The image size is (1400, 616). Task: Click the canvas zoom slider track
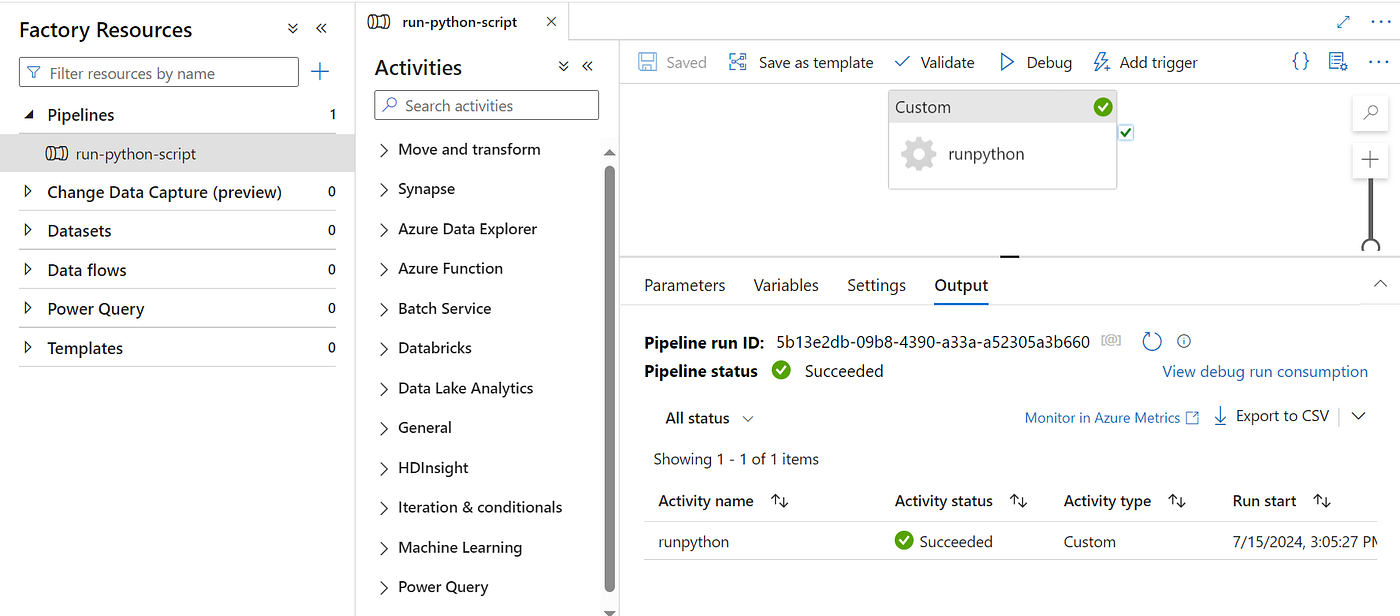pos(1370,210)
